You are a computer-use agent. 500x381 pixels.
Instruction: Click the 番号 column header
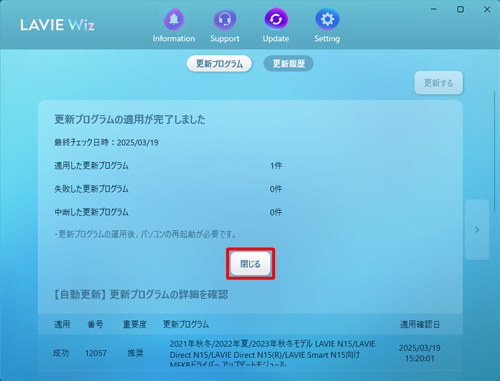pyautogui.click(x=95, y=324)
